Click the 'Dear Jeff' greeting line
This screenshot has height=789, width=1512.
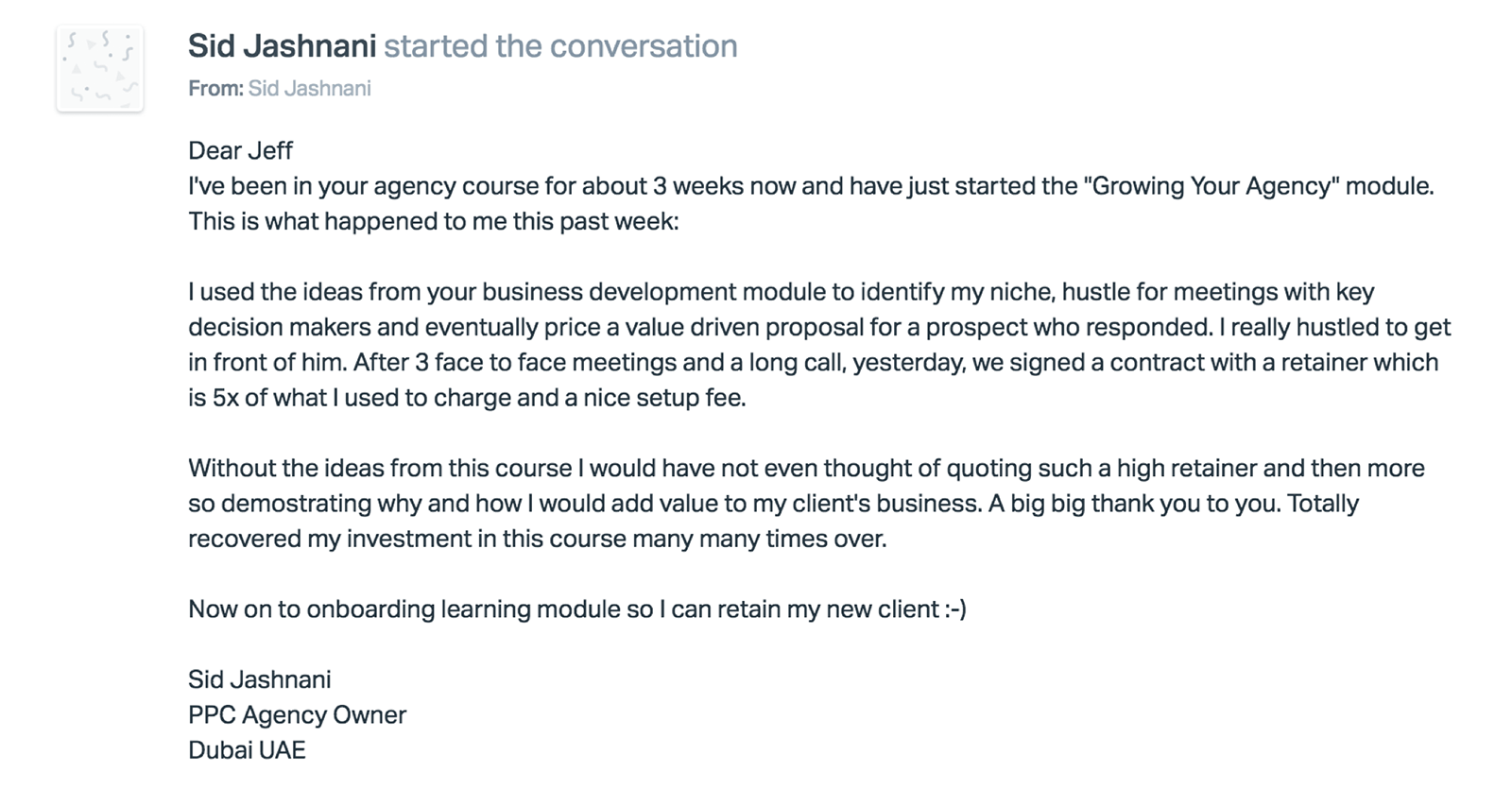(240, 151)
